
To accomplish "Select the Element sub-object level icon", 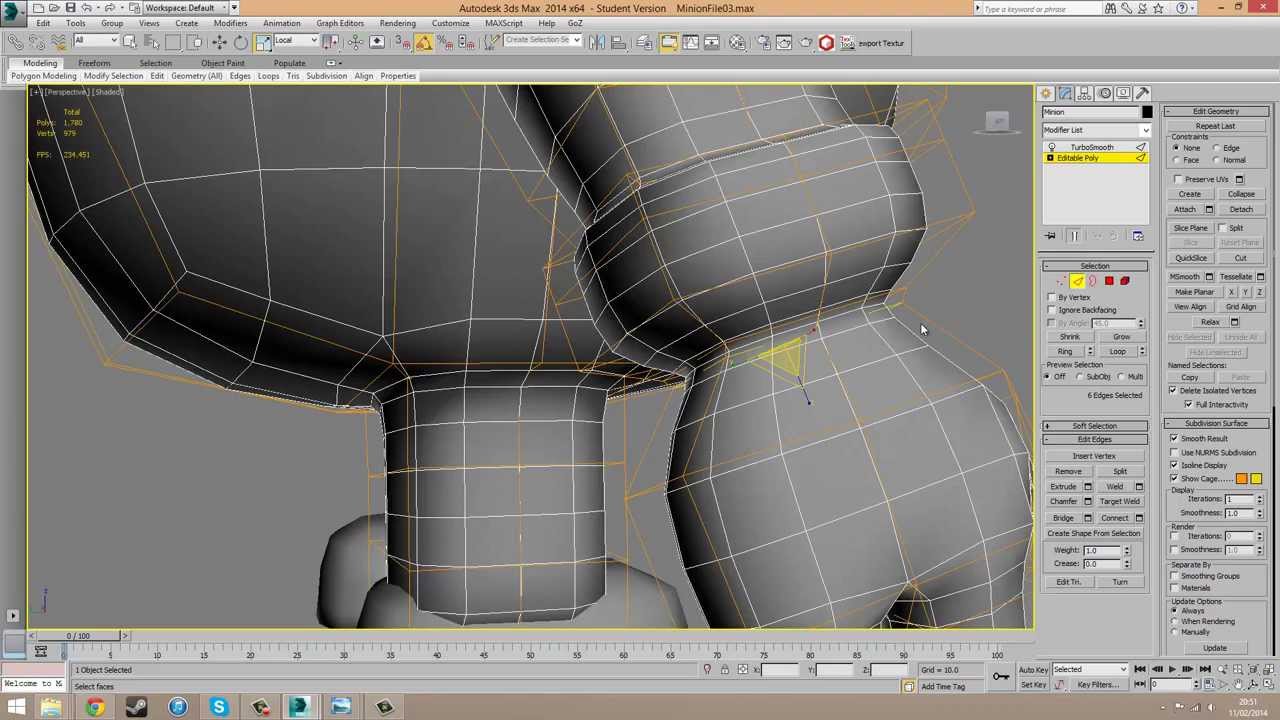I will click(x=1125, y=281).
